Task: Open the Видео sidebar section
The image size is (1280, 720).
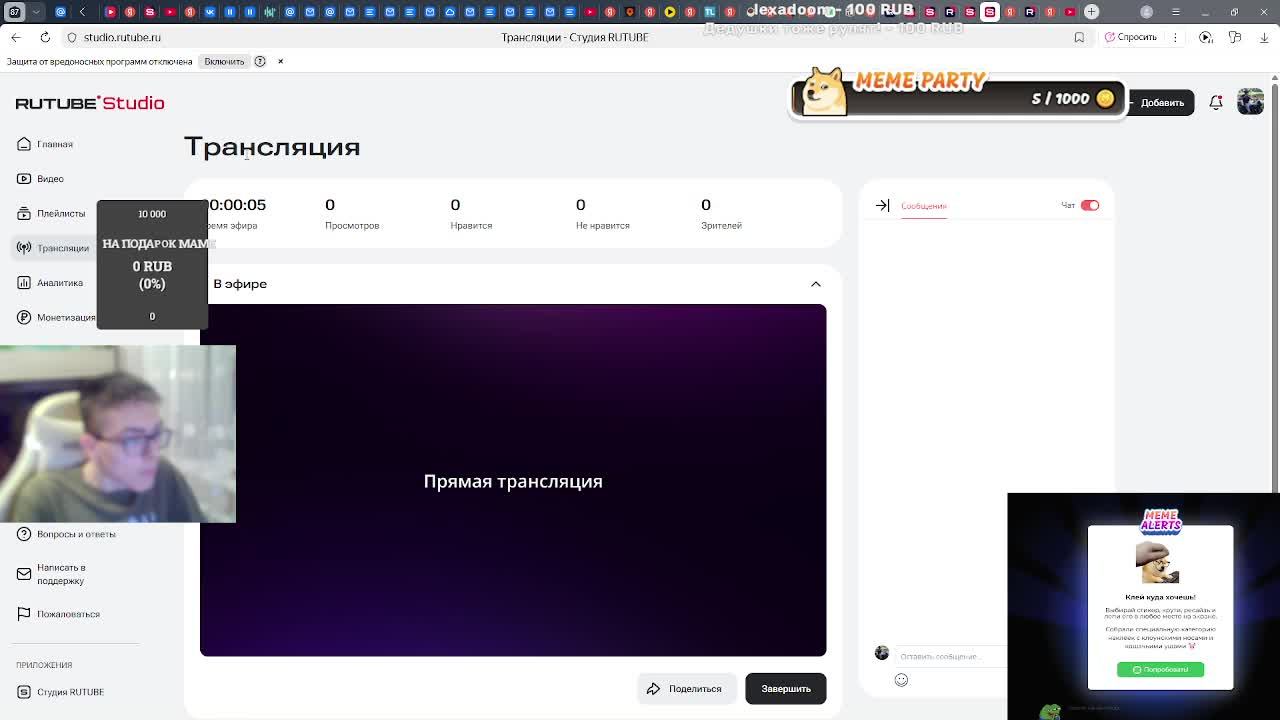Action: point(40,178)
